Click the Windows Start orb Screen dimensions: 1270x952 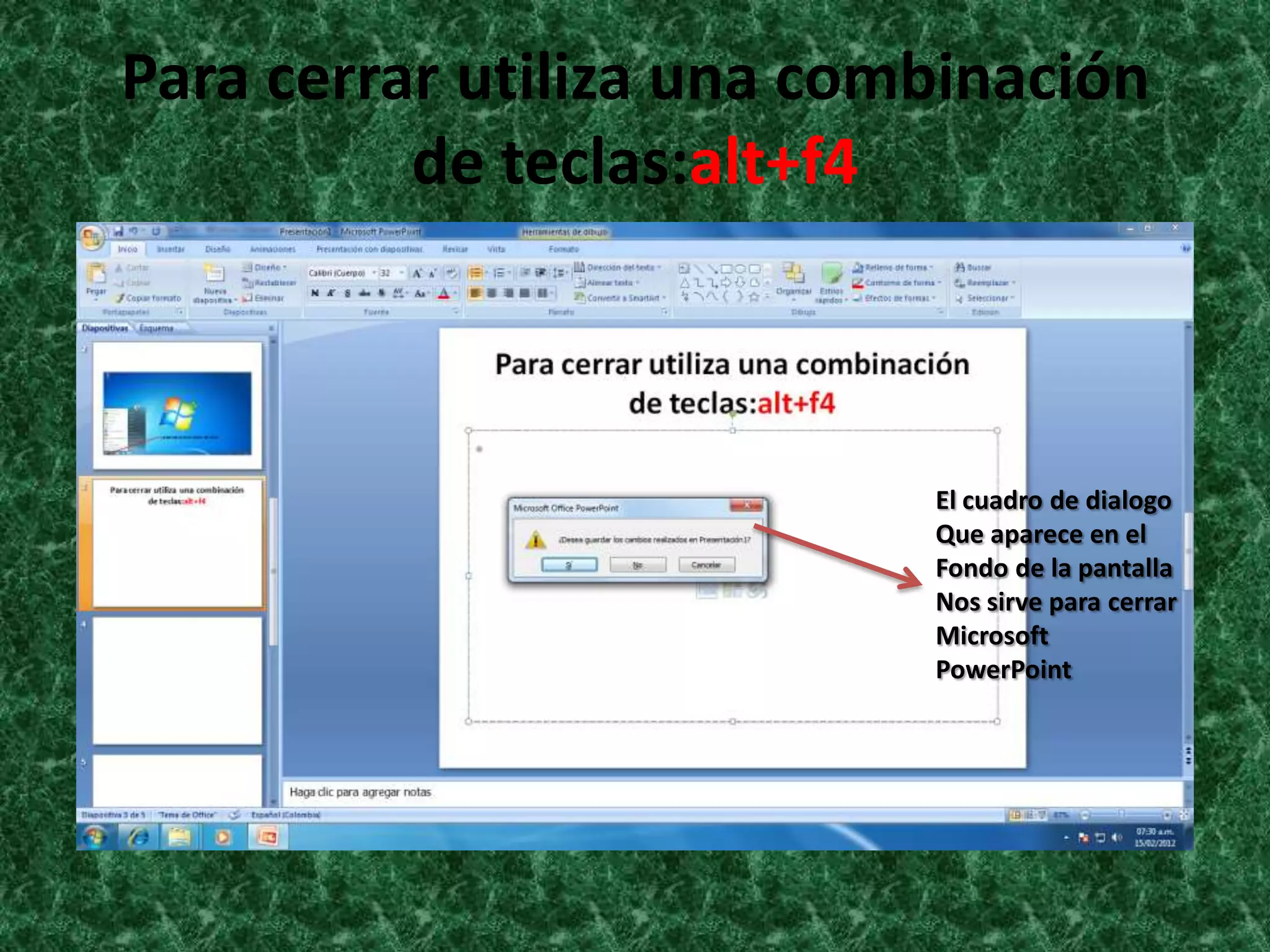95,837
